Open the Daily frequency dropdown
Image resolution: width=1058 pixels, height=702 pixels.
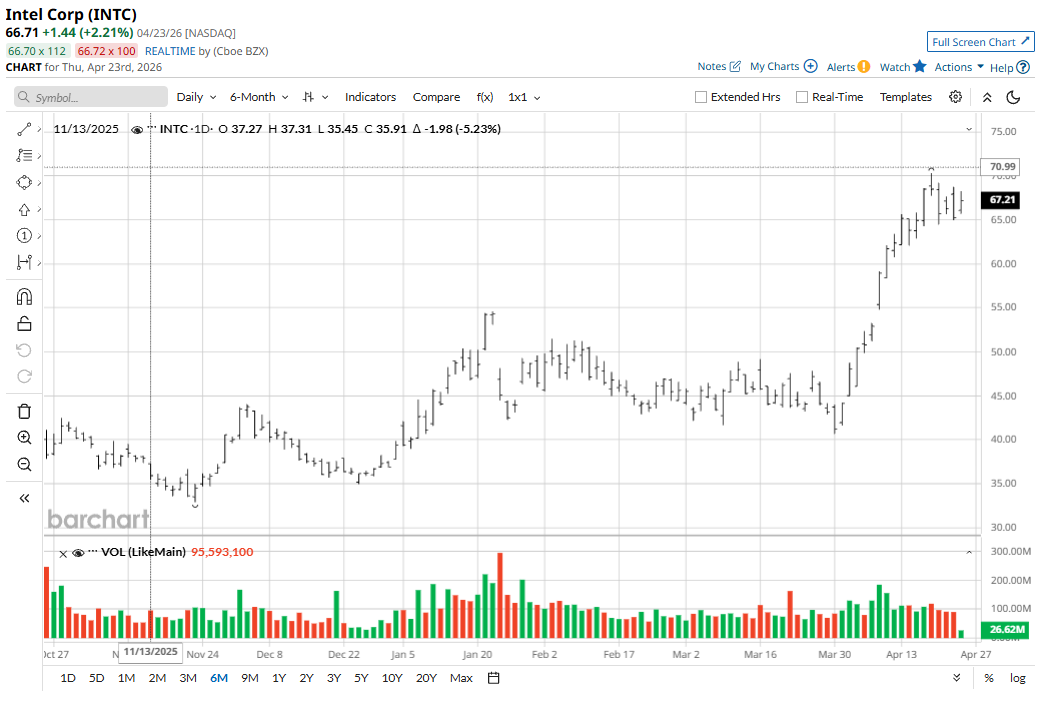click(196, 97)
